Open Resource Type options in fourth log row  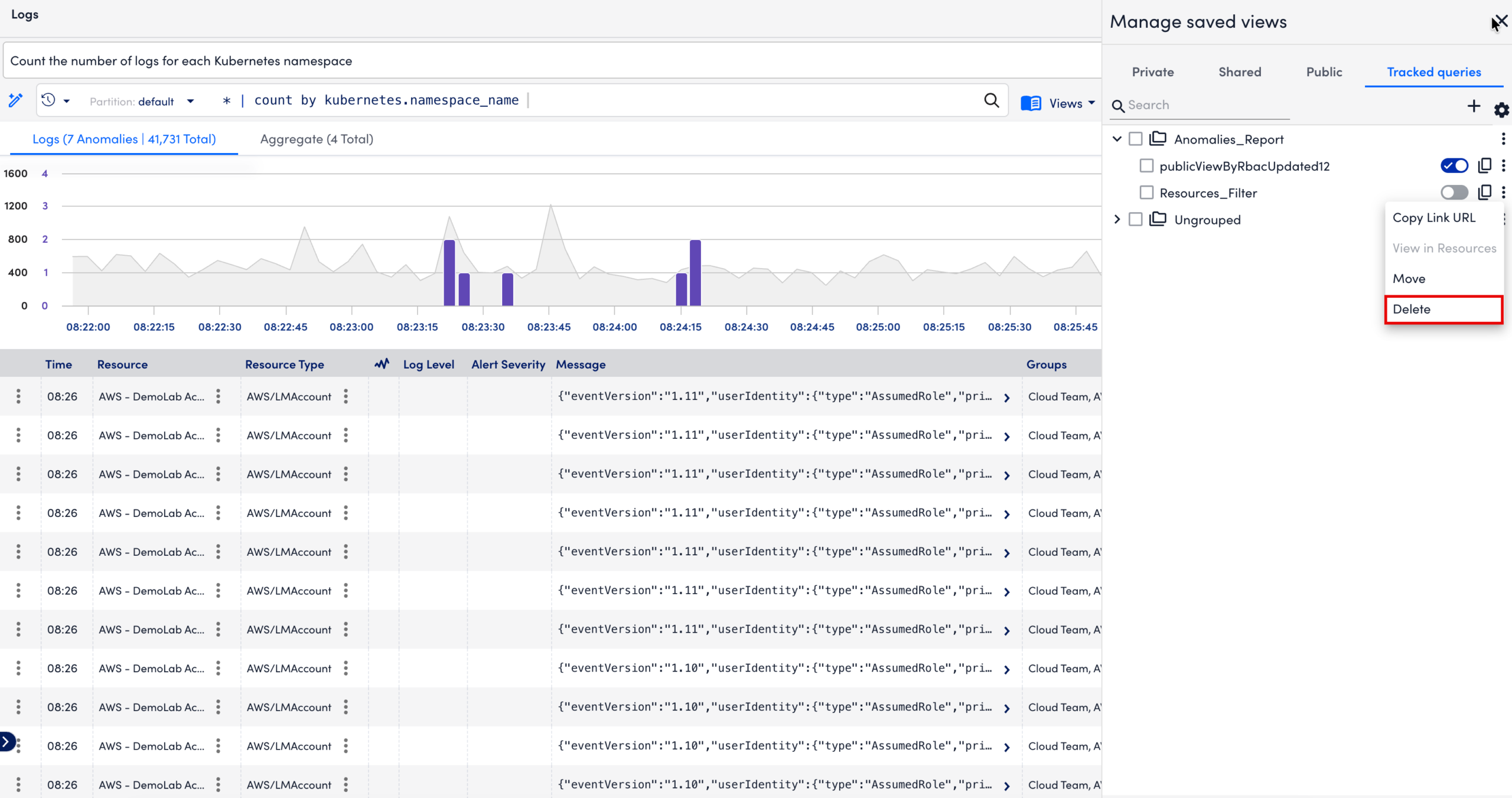coord(346,513)
